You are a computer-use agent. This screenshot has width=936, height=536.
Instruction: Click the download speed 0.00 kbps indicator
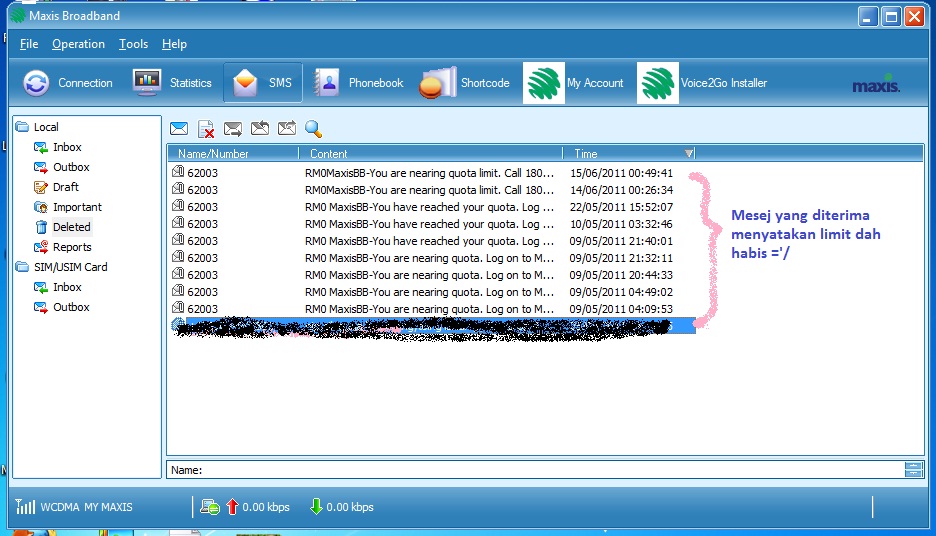342,507
